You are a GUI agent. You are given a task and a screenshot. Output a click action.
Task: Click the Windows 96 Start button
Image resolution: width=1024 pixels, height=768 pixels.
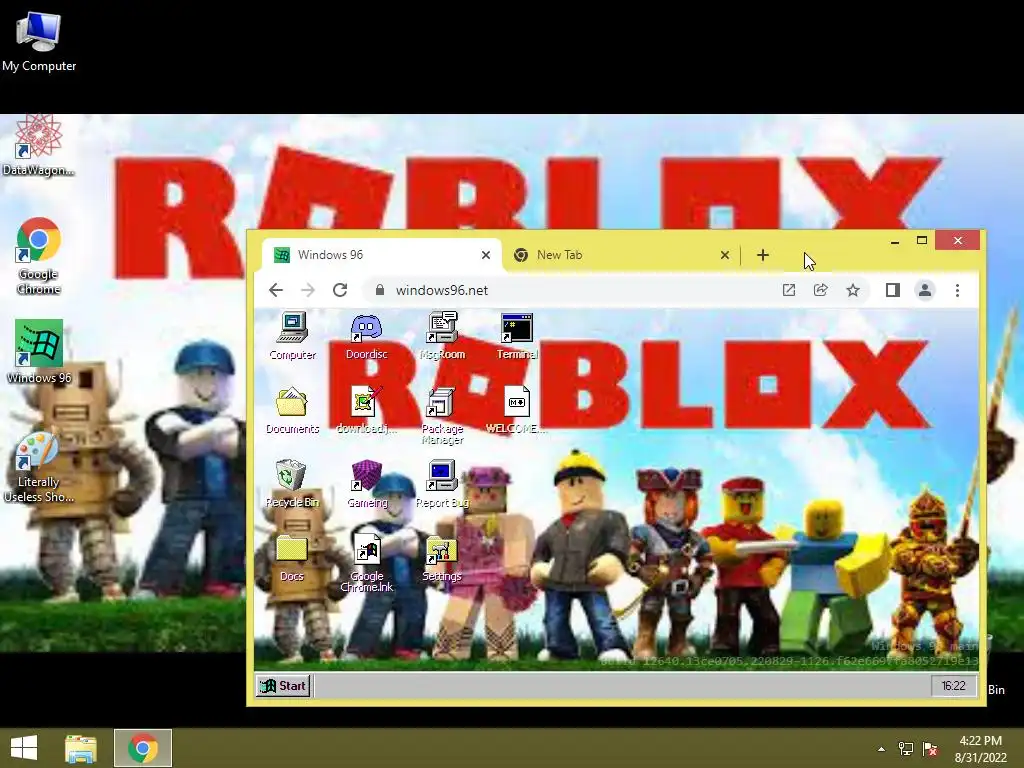[x=283, y=686]
